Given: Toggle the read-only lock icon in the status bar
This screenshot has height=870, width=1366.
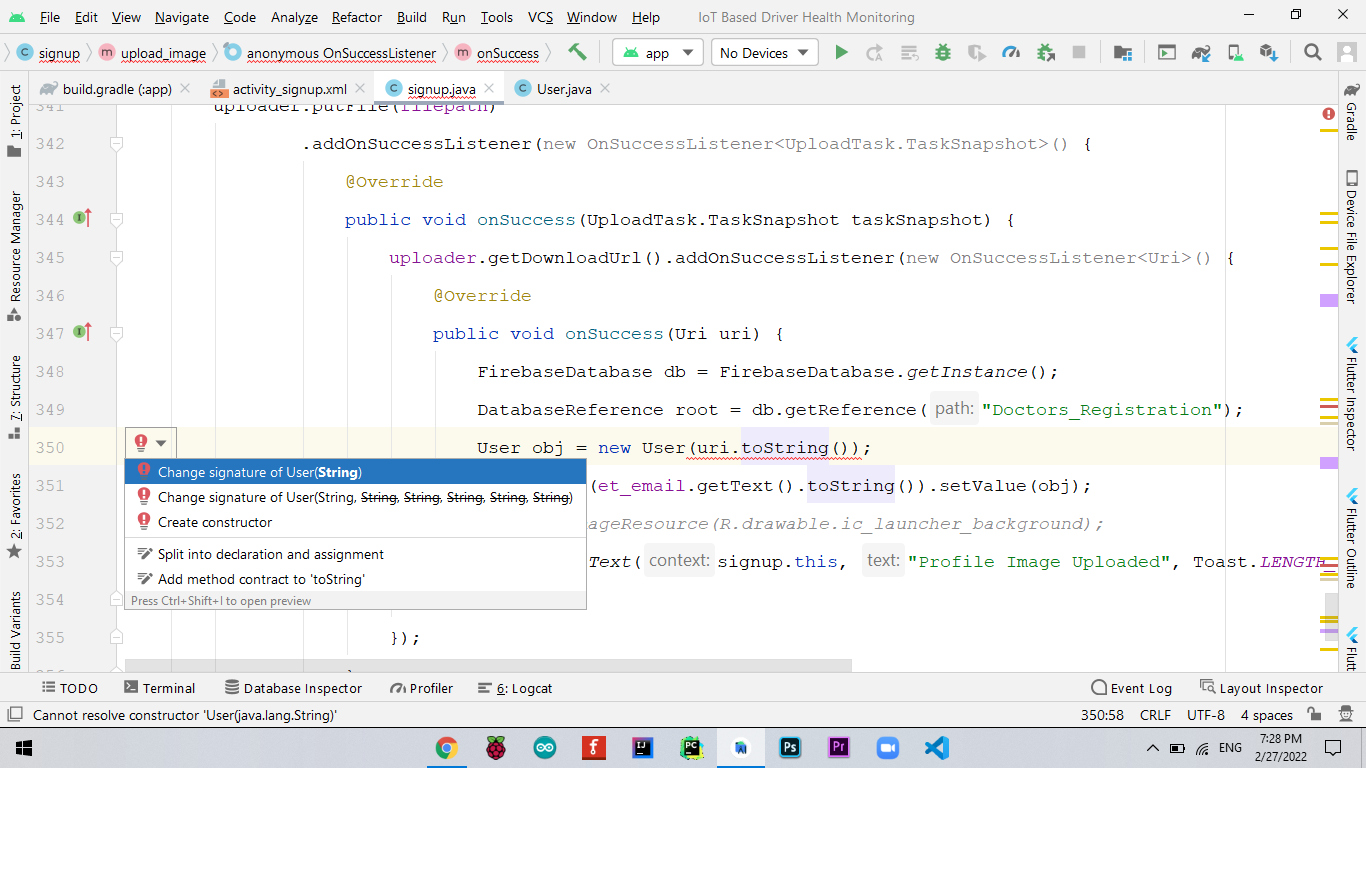Looking at the screenshot, I should coord(1314,714).
